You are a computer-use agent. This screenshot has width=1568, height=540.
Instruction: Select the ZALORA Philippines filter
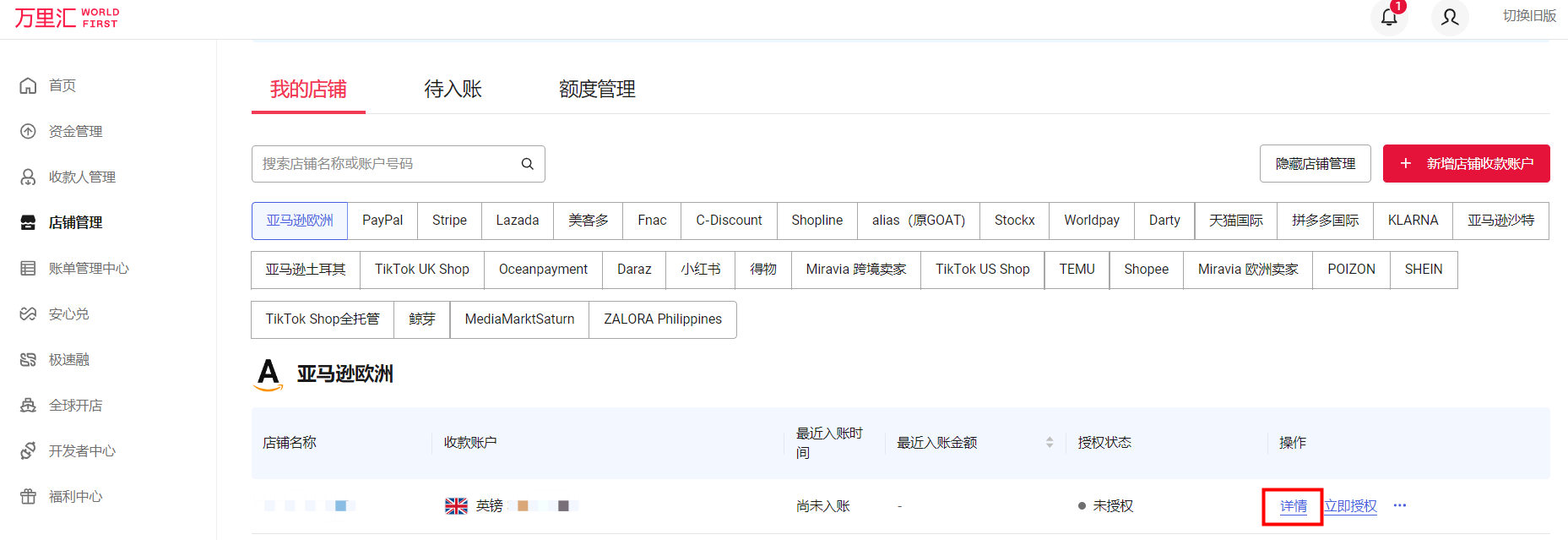pyautogui.click(x=663, y=319)
